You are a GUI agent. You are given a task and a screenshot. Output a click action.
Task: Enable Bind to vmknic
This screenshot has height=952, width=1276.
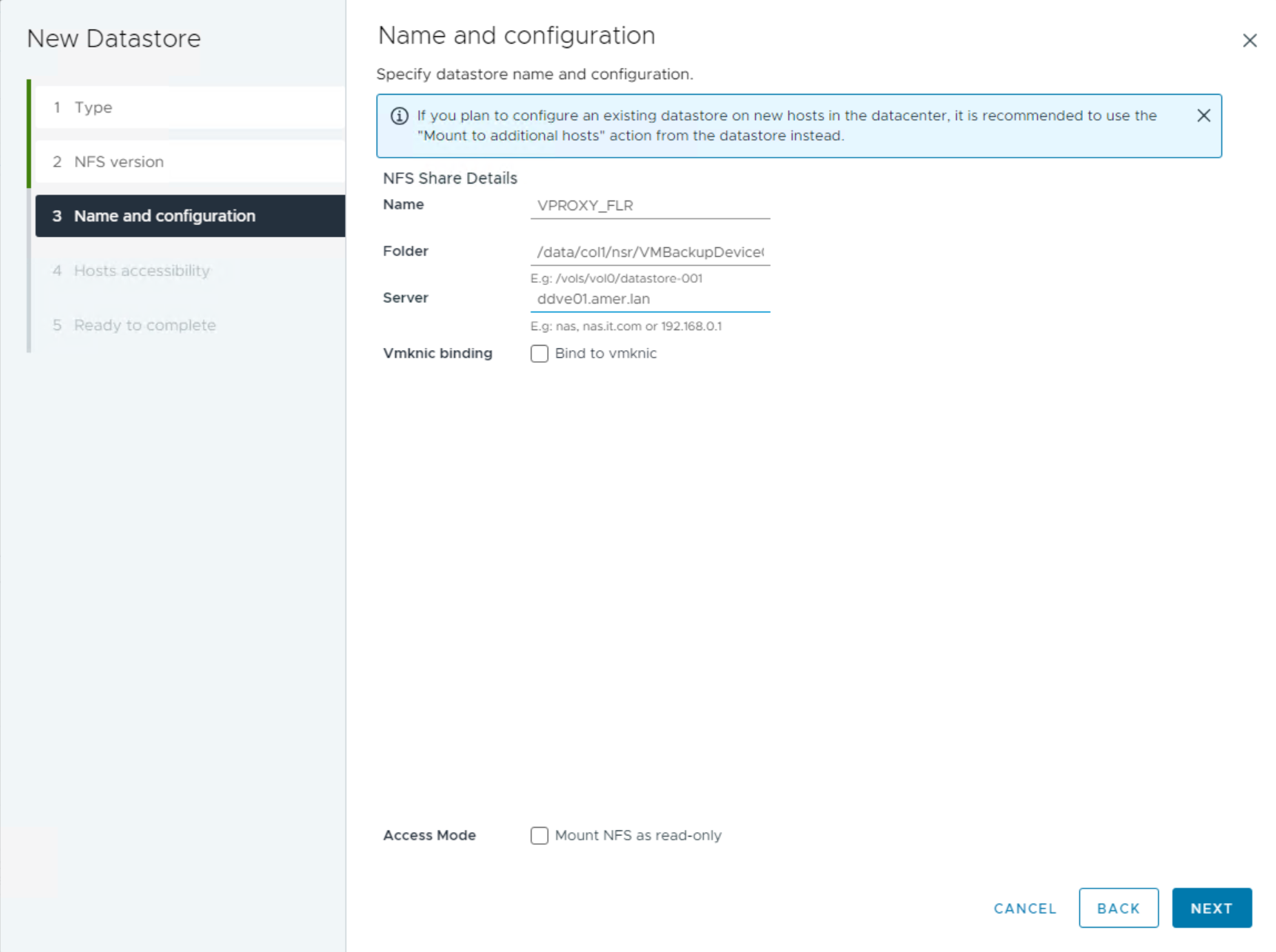[x=539, y=354]
